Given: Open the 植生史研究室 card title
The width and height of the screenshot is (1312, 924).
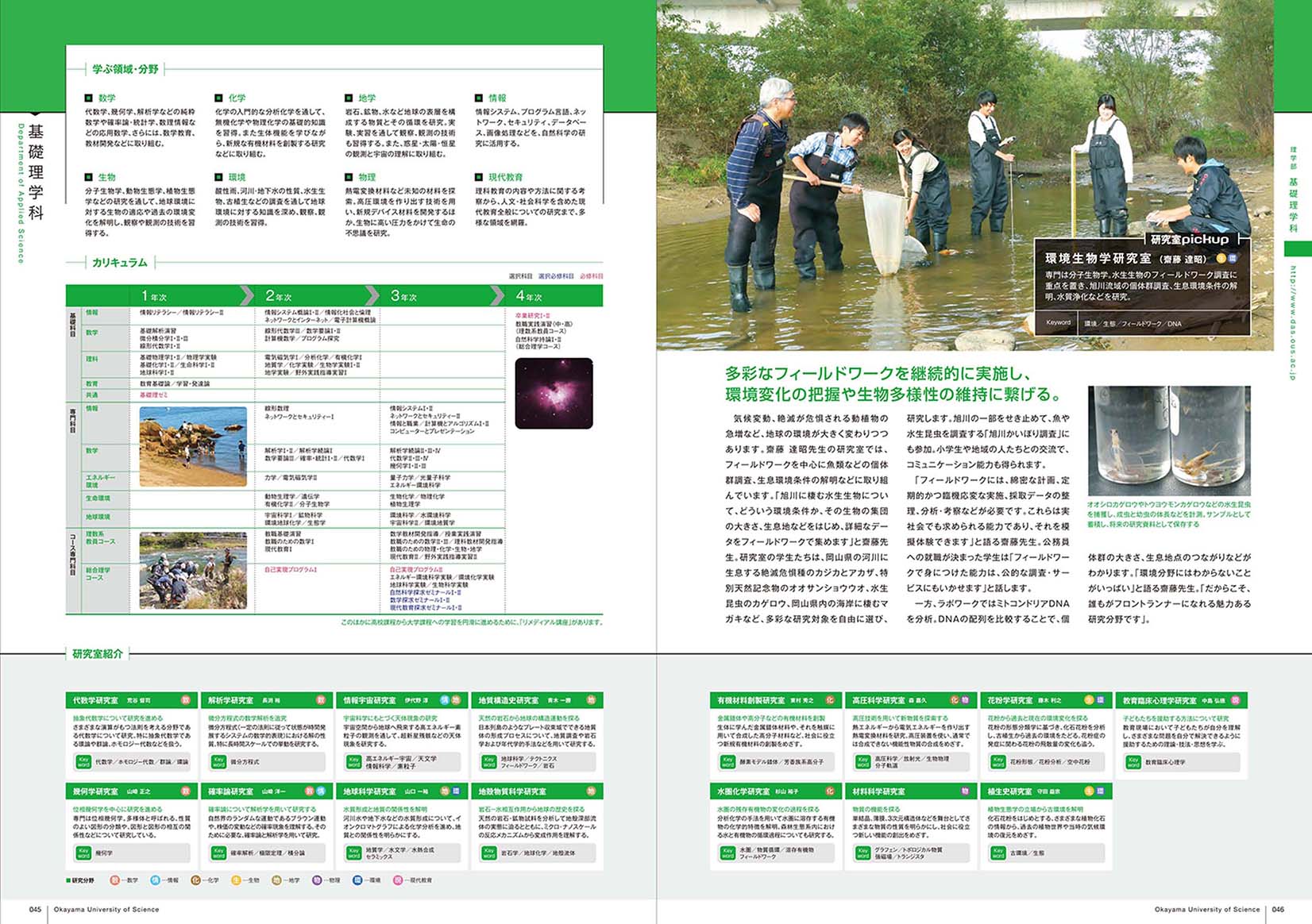Looking at the screenshot, I should coord(1010,792).
